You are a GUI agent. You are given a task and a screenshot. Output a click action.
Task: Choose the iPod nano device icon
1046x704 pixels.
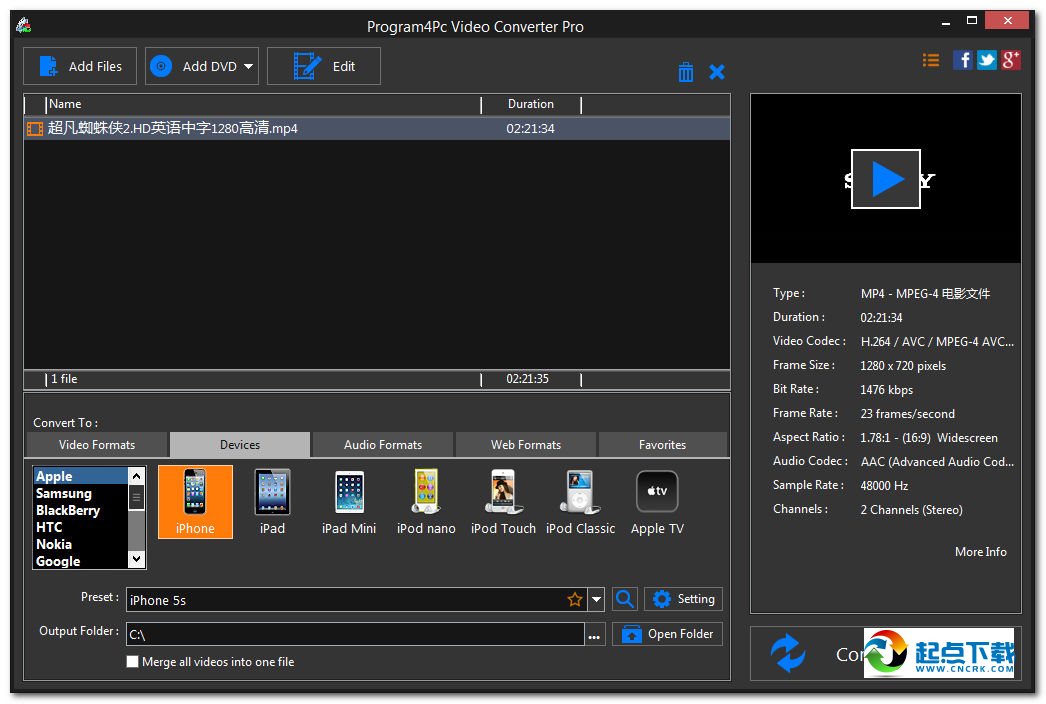click(x=426, y=502)
